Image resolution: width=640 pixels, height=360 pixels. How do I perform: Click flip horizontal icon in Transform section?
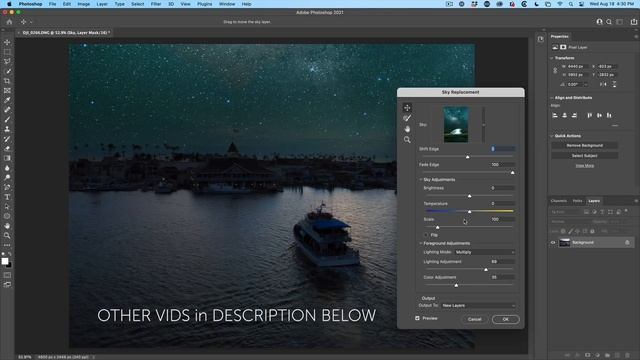click(x=602, y=84)
